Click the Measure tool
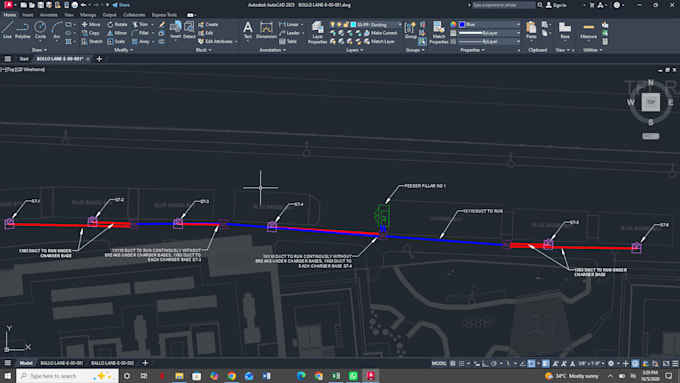The height and width of the screenshot is (383, 680). 588,30
